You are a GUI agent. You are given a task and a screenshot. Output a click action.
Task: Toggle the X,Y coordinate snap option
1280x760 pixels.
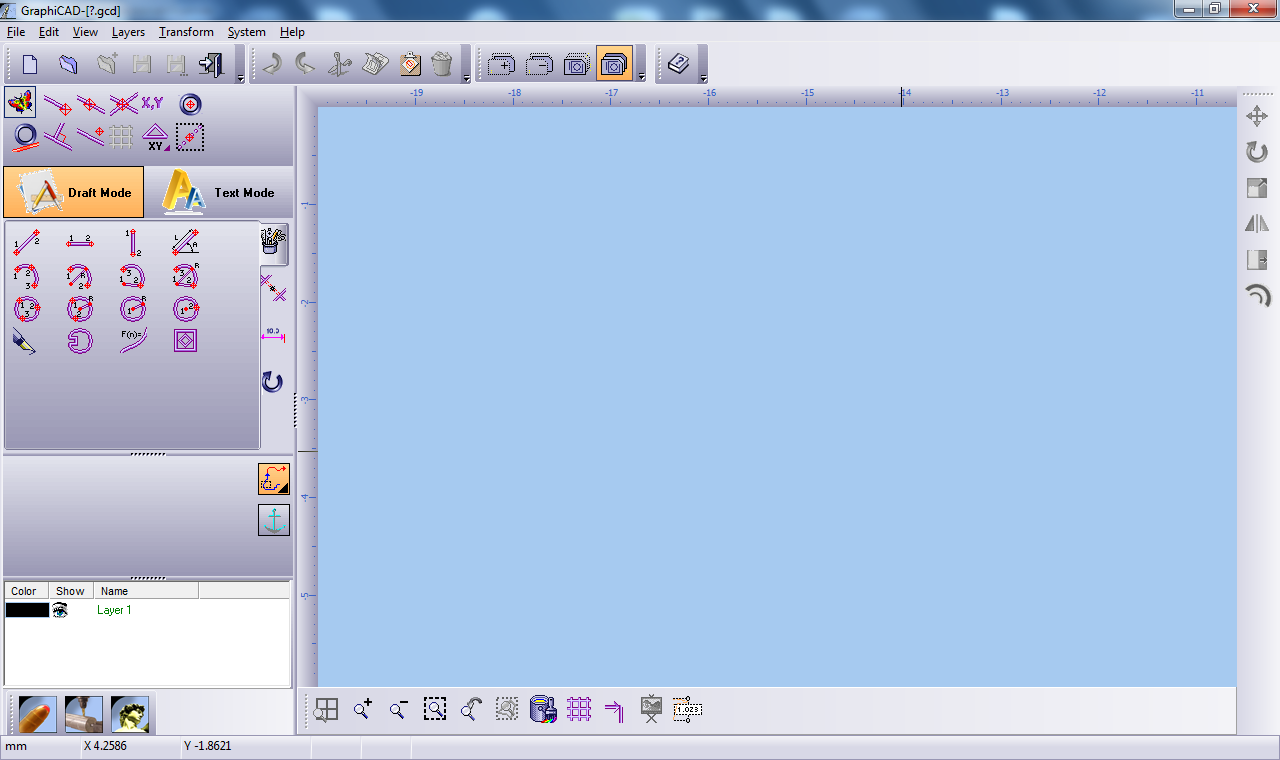[x=152, y=103]
